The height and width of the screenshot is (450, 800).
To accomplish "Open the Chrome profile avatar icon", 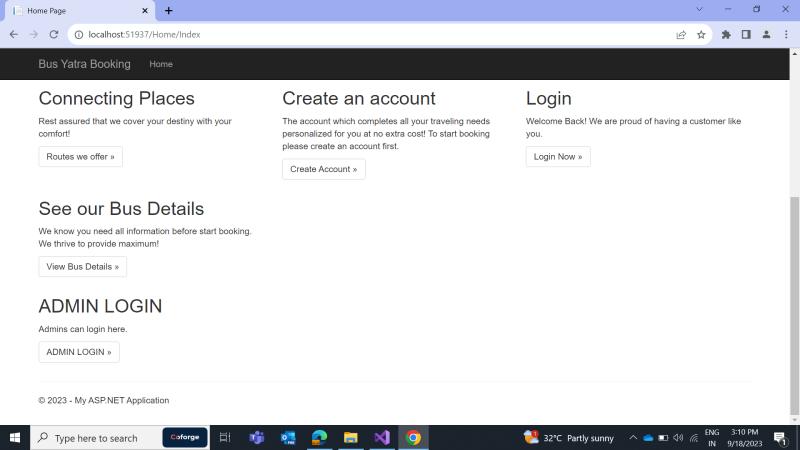I will point(766,35).
